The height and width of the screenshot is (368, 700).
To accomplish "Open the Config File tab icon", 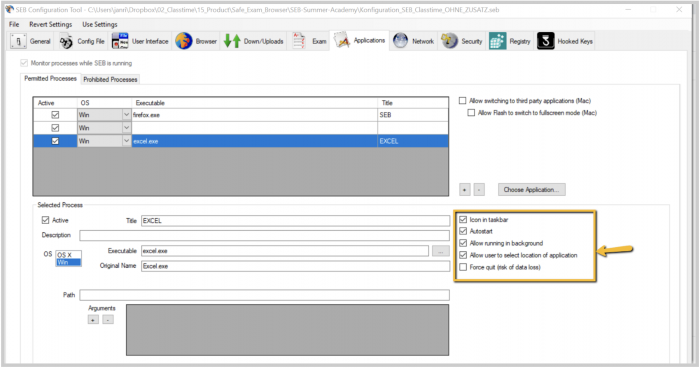I will tap(66, 41).
